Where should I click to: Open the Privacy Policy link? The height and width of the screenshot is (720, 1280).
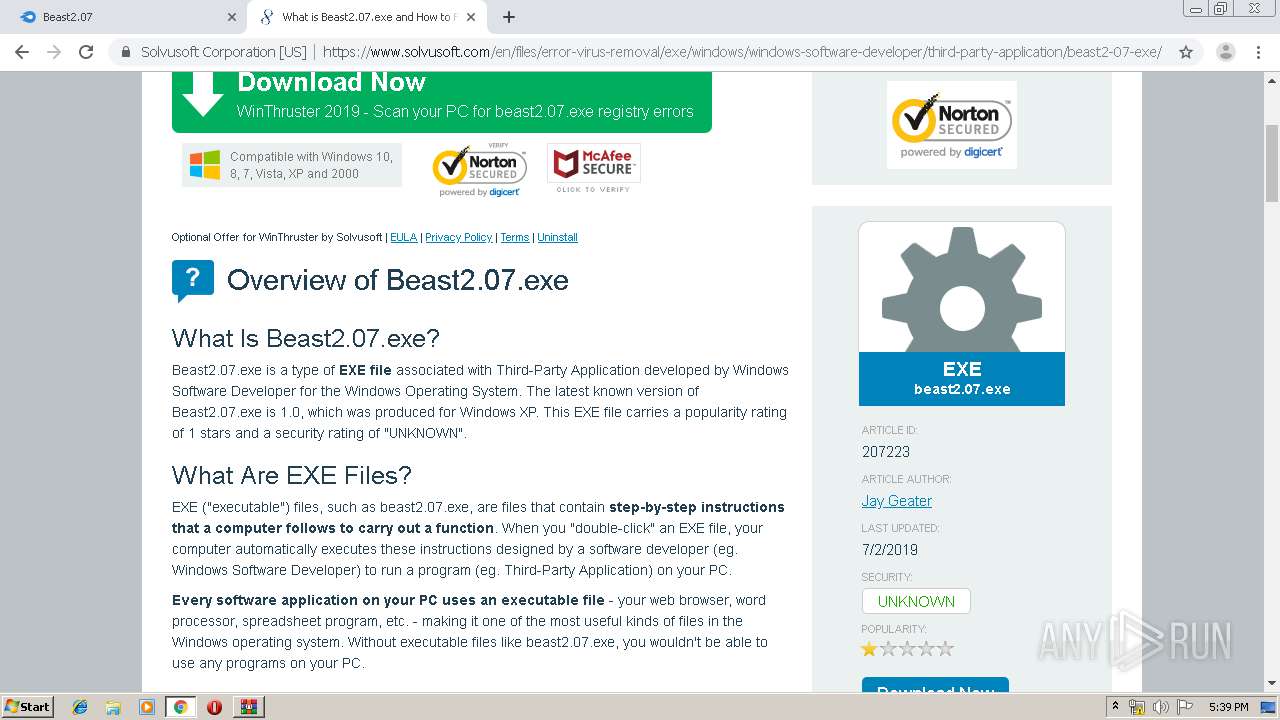(x=458, y=237)
